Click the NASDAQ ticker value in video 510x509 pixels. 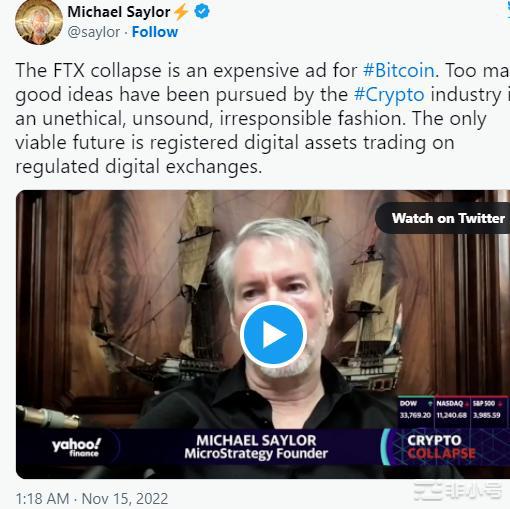tap(452, 415)
